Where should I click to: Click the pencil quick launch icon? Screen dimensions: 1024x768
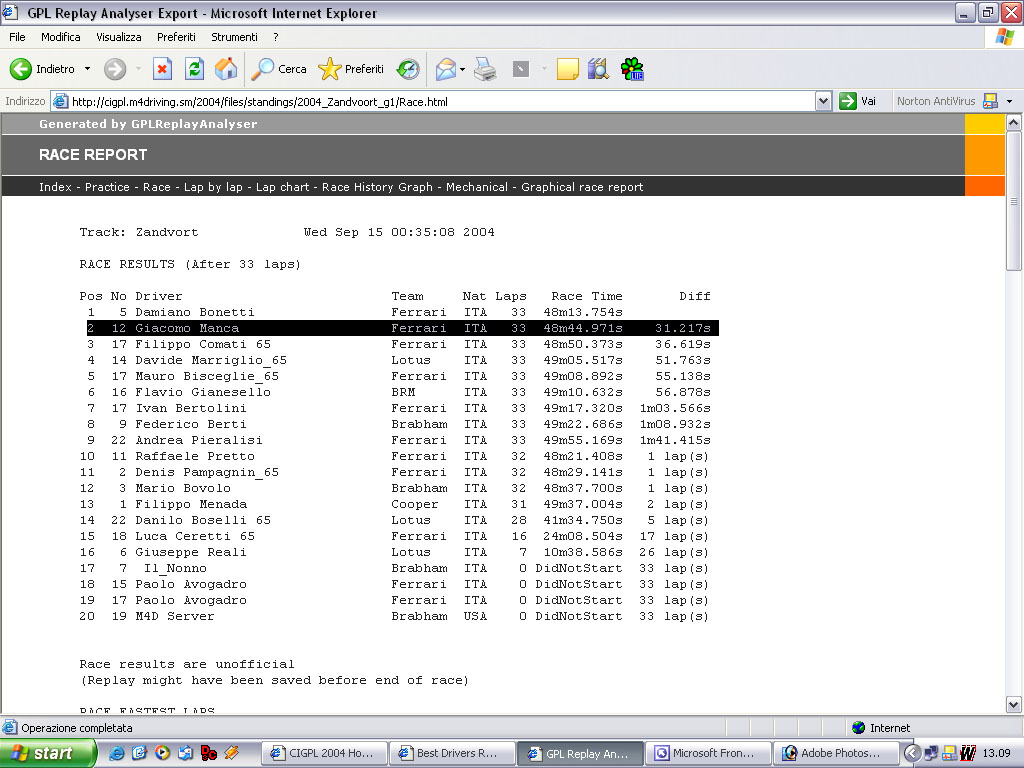(231, 753)
